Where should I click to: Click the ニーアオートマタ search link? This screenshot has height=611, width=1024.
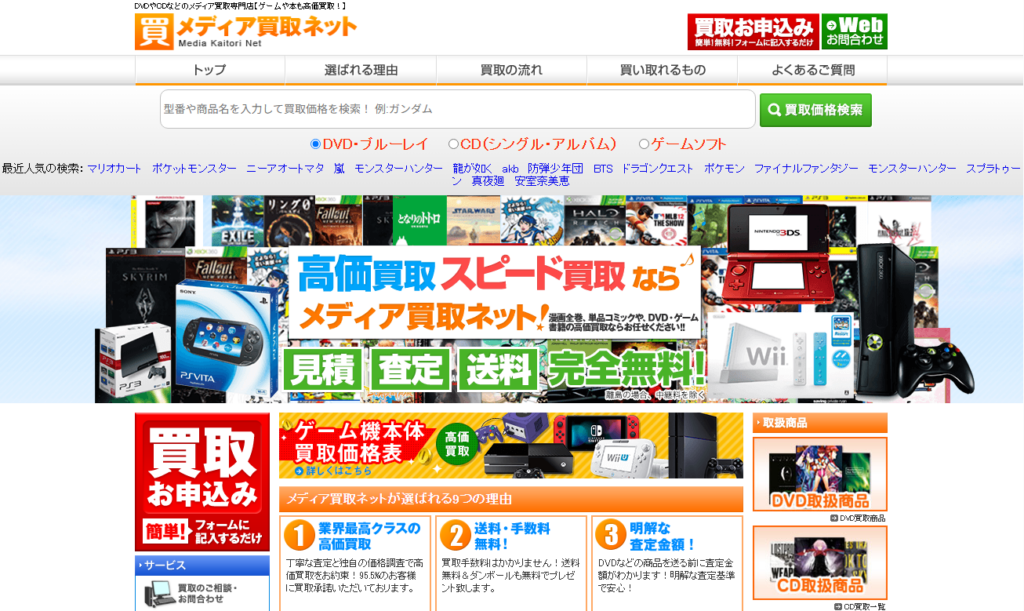tap(285, 168)
